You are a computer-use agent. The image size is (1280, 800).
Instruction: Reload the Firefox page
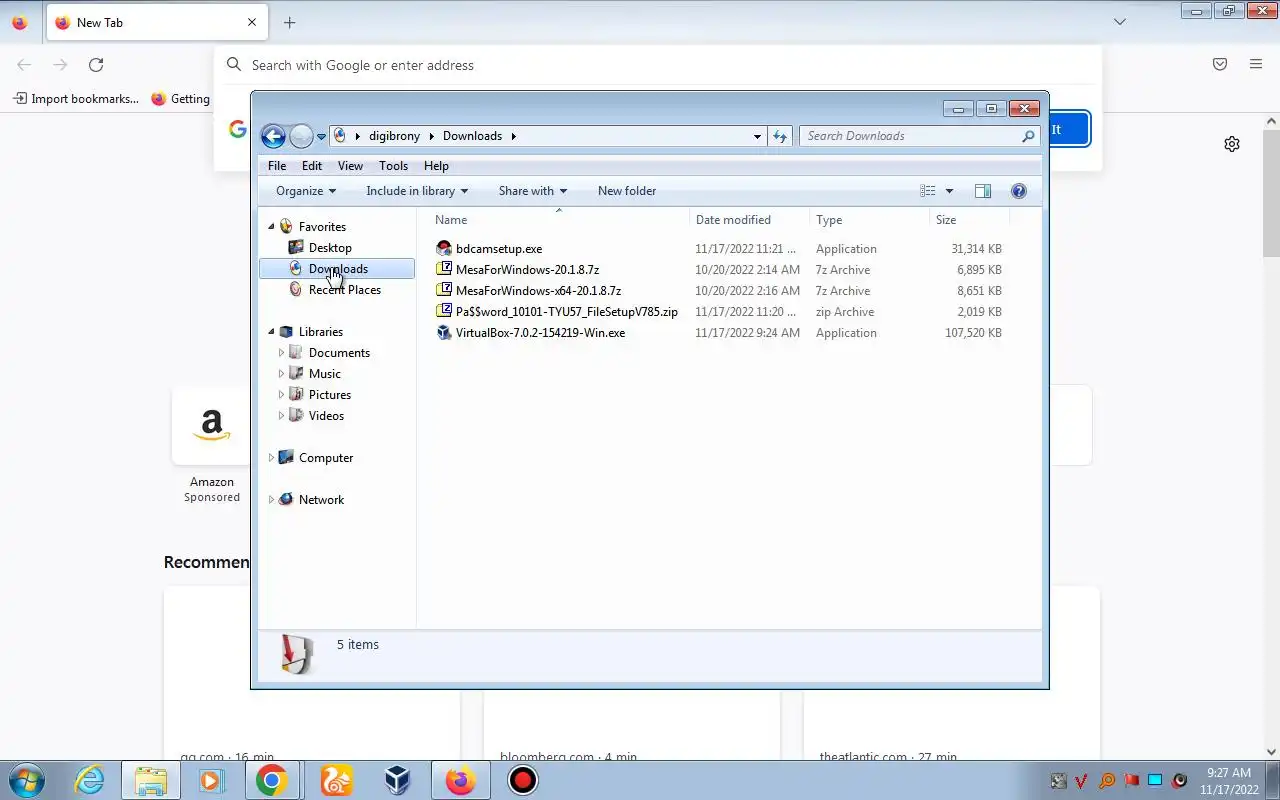pyautogui.click(x=96, y=65)
